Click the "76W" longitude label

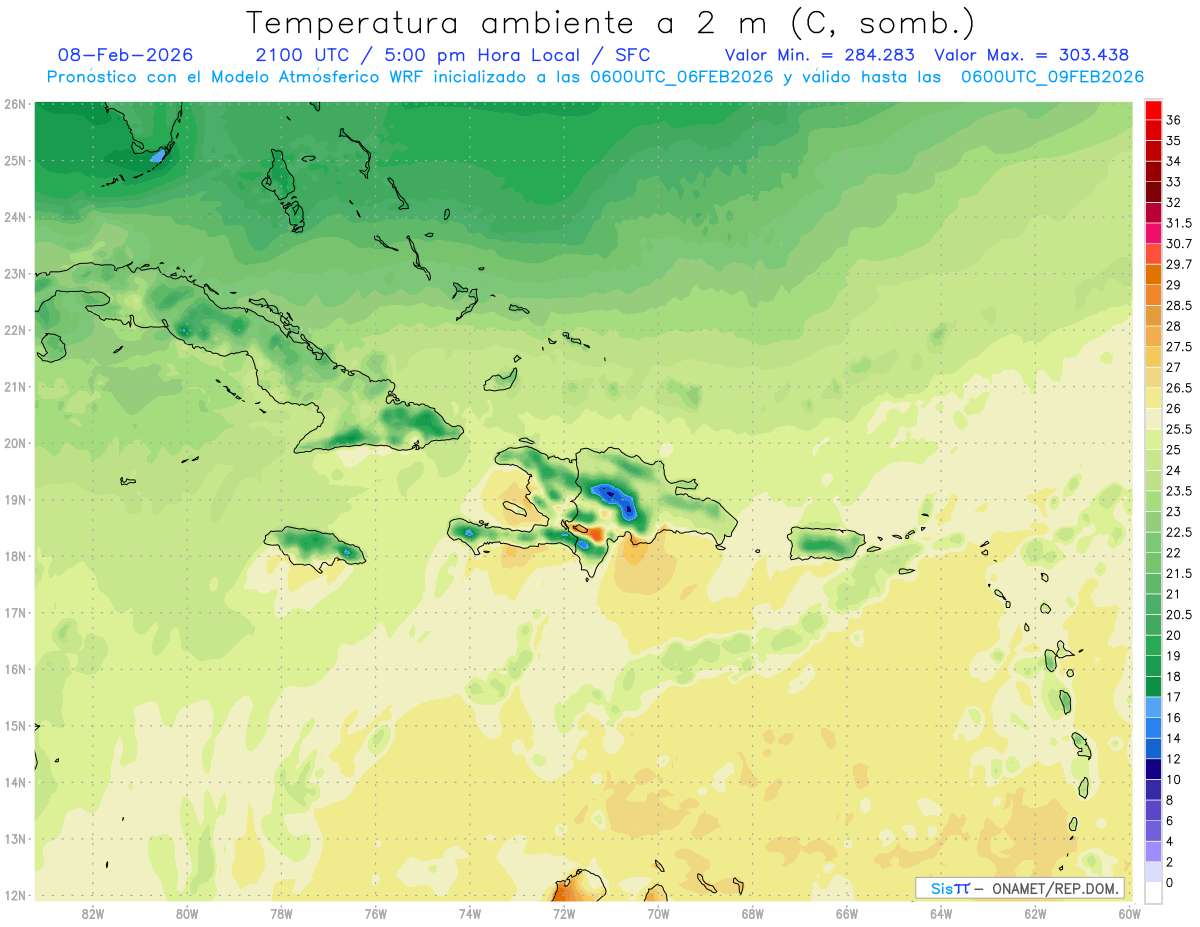pyautogui.click(x=375, y=914)
